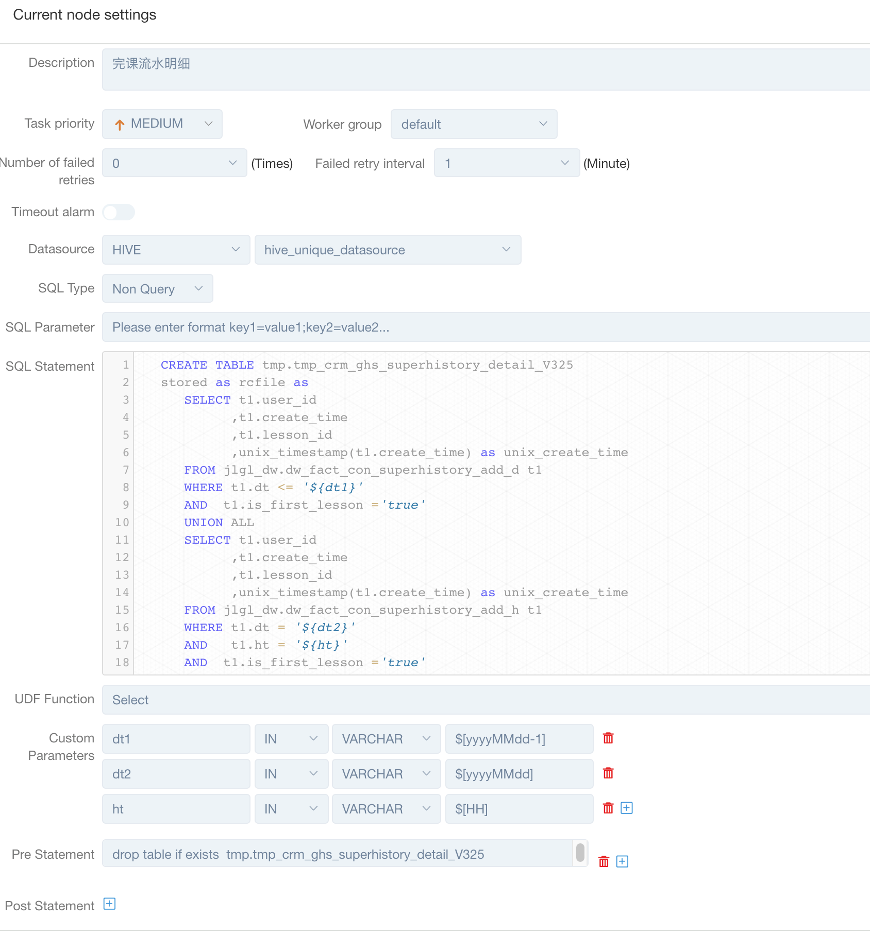Open the SQL Type Non Query dropdown
The image size is (870, 936).
point(158,289)
